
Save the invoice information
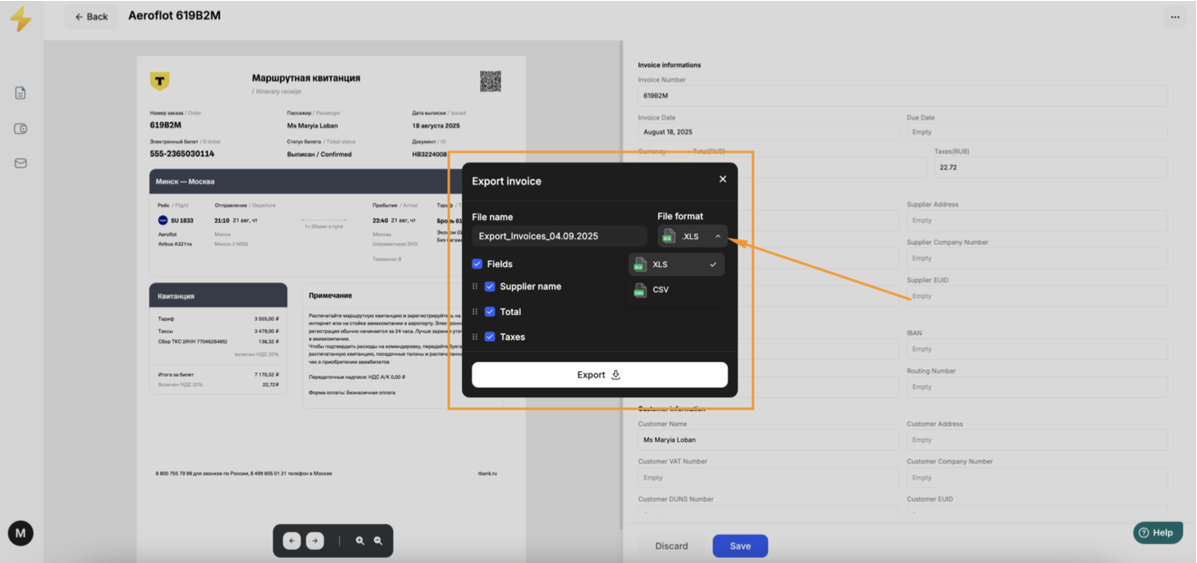(x=740, y=546)
